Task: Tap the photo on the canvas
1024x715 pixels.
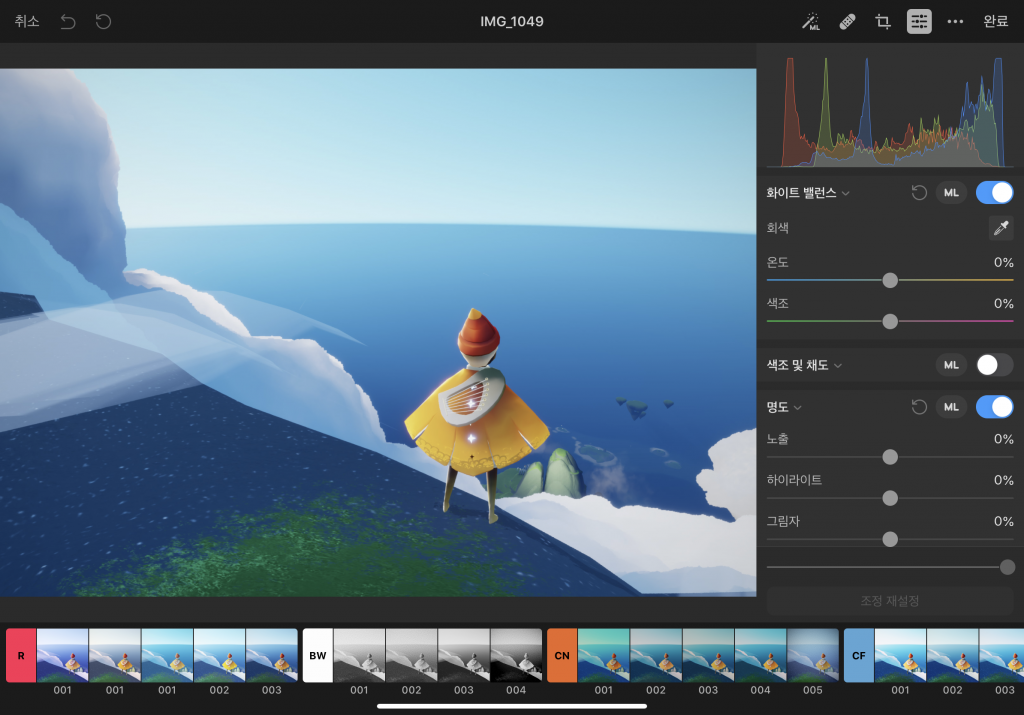Action: point(378,332)
